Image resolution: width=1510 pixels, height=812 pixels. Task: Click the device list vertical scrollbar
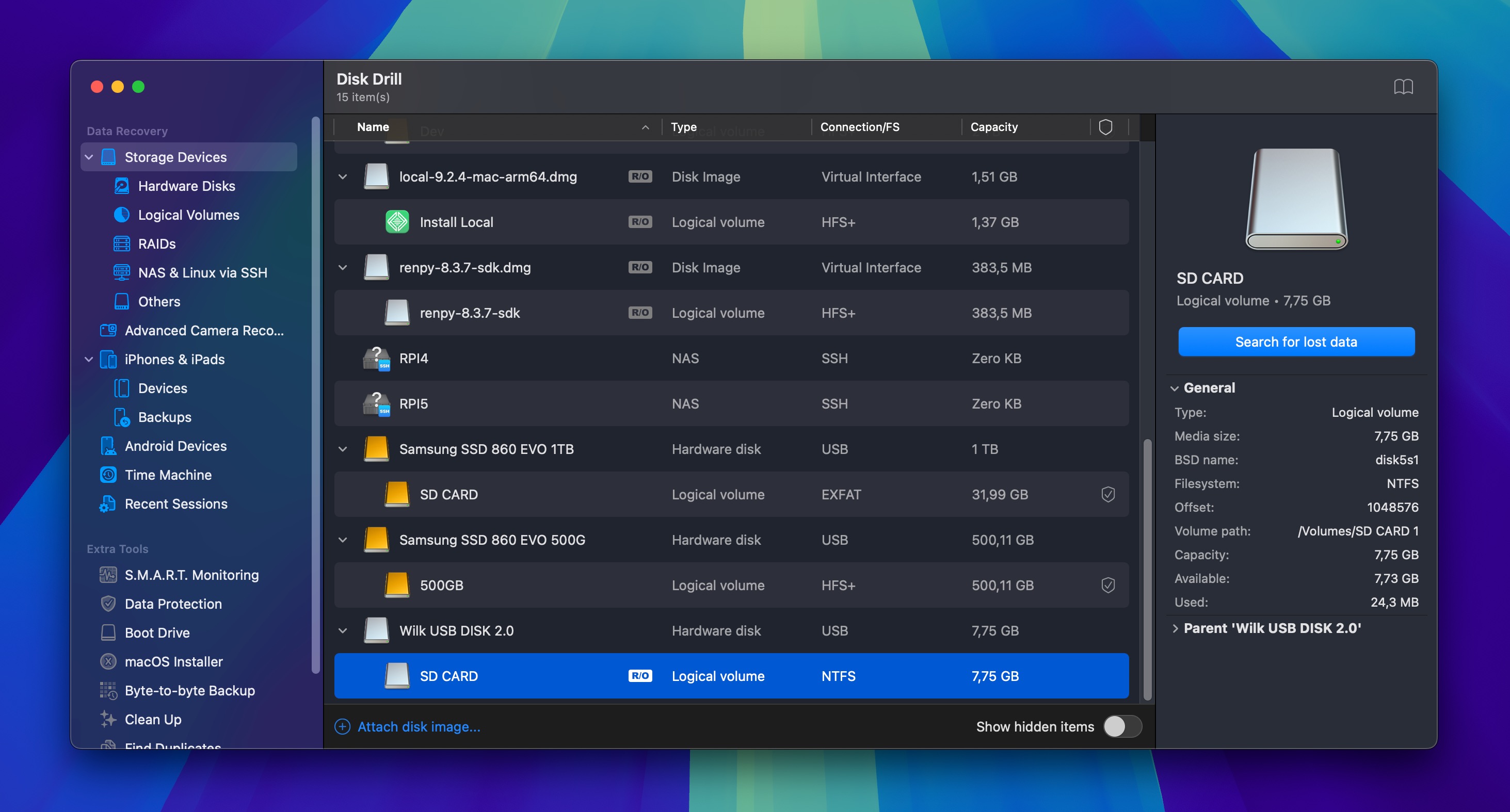1147,569
